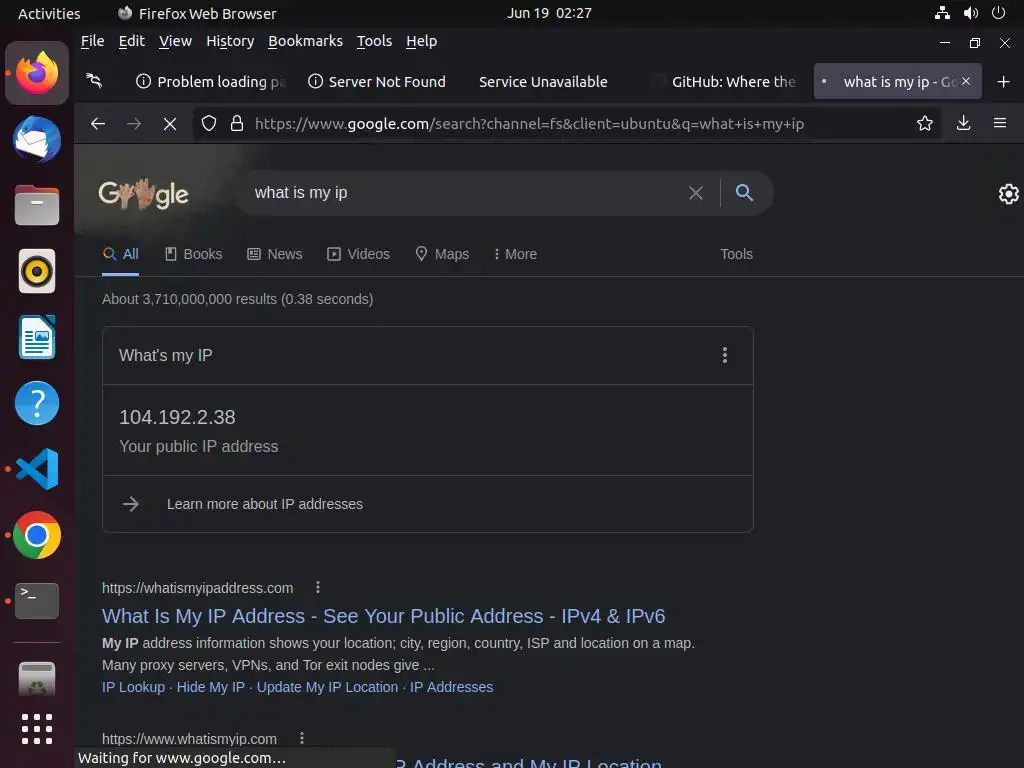Open the Firefox downloads panel
The image size is (1024, 768).
pos(963,123)
